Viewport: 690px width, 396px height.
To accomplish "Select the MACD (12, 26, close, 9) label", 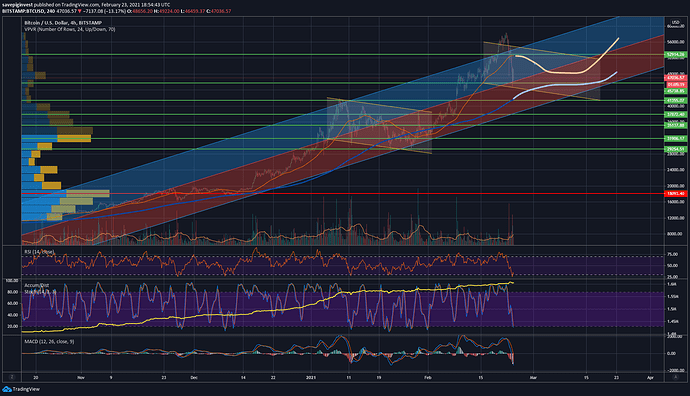I will tap(49, 341).
